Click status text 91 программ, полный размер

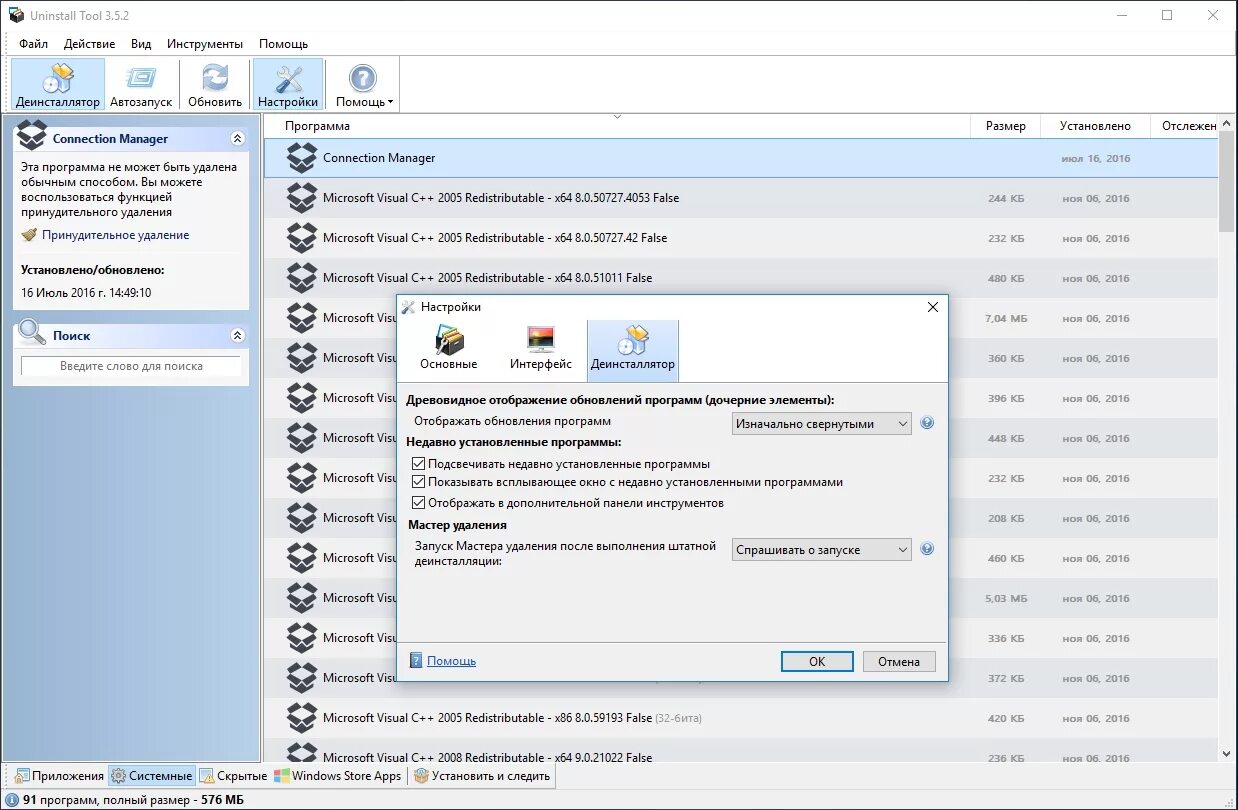coord(133,800)
